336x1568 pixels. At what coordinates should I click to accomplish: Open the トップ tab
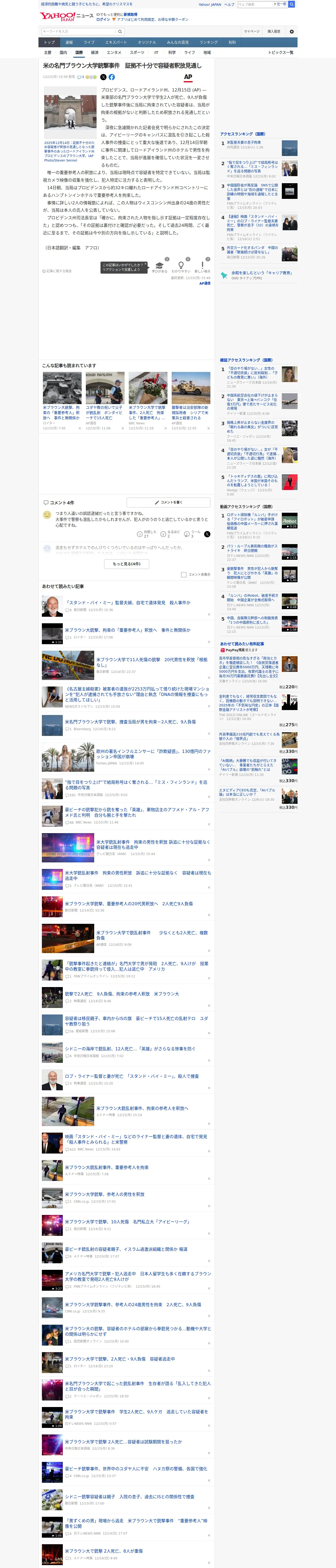click(49, 42)
